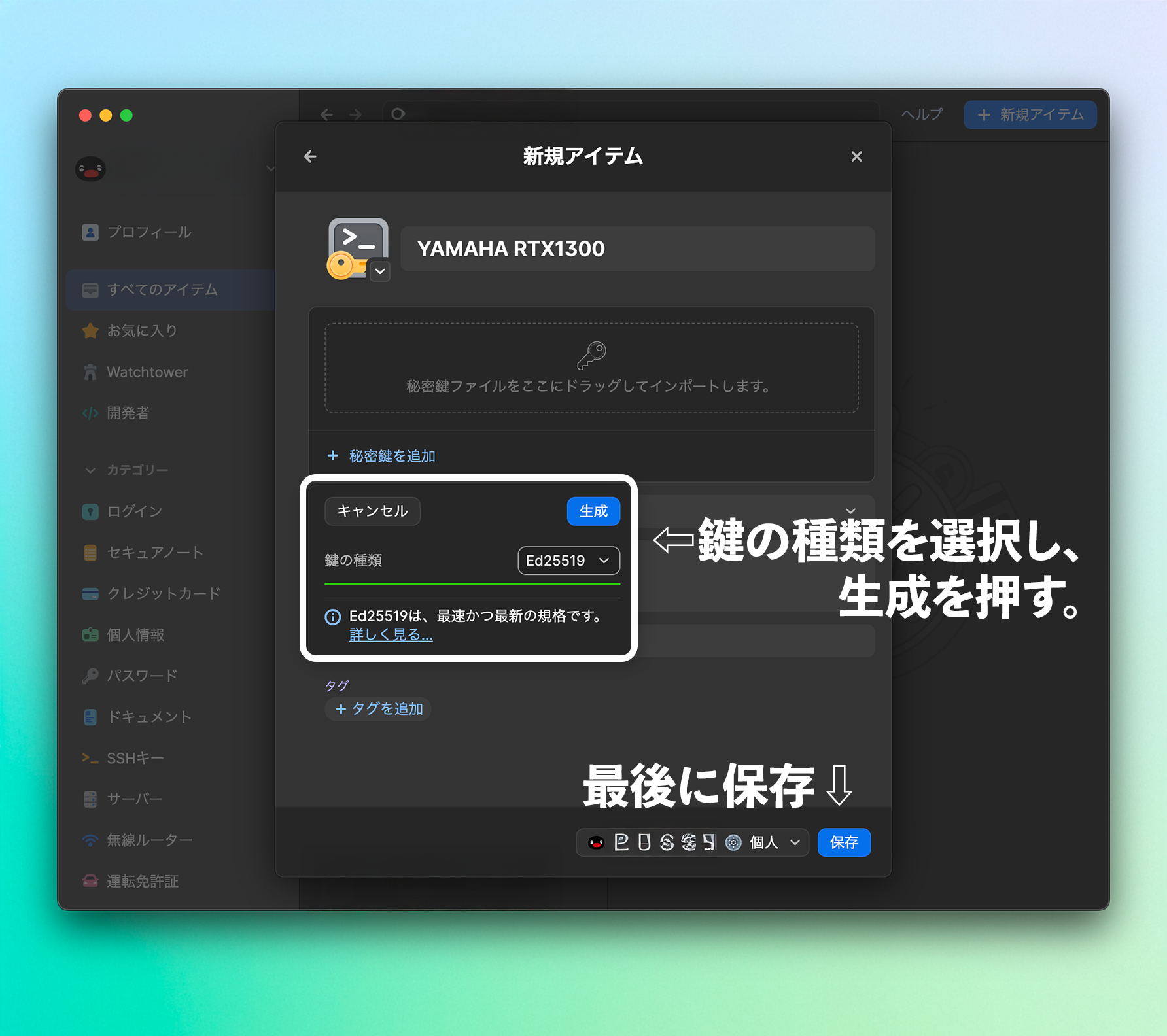Select the クレジットカード card icon
Viewport: 1167px width, 1036px height.
90,593
